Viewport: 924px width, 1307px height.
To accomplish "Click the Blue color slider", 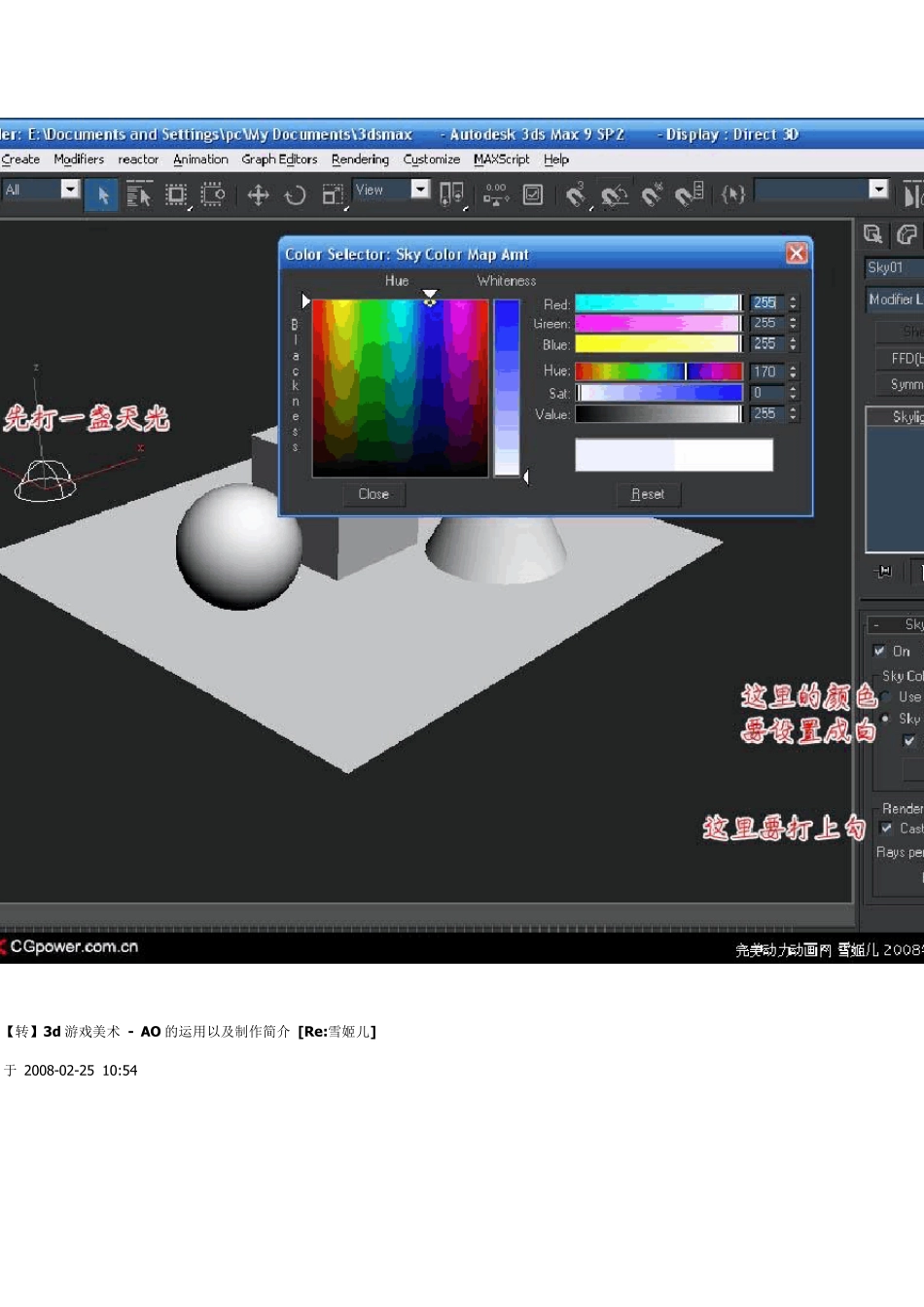I will [658, 343].
